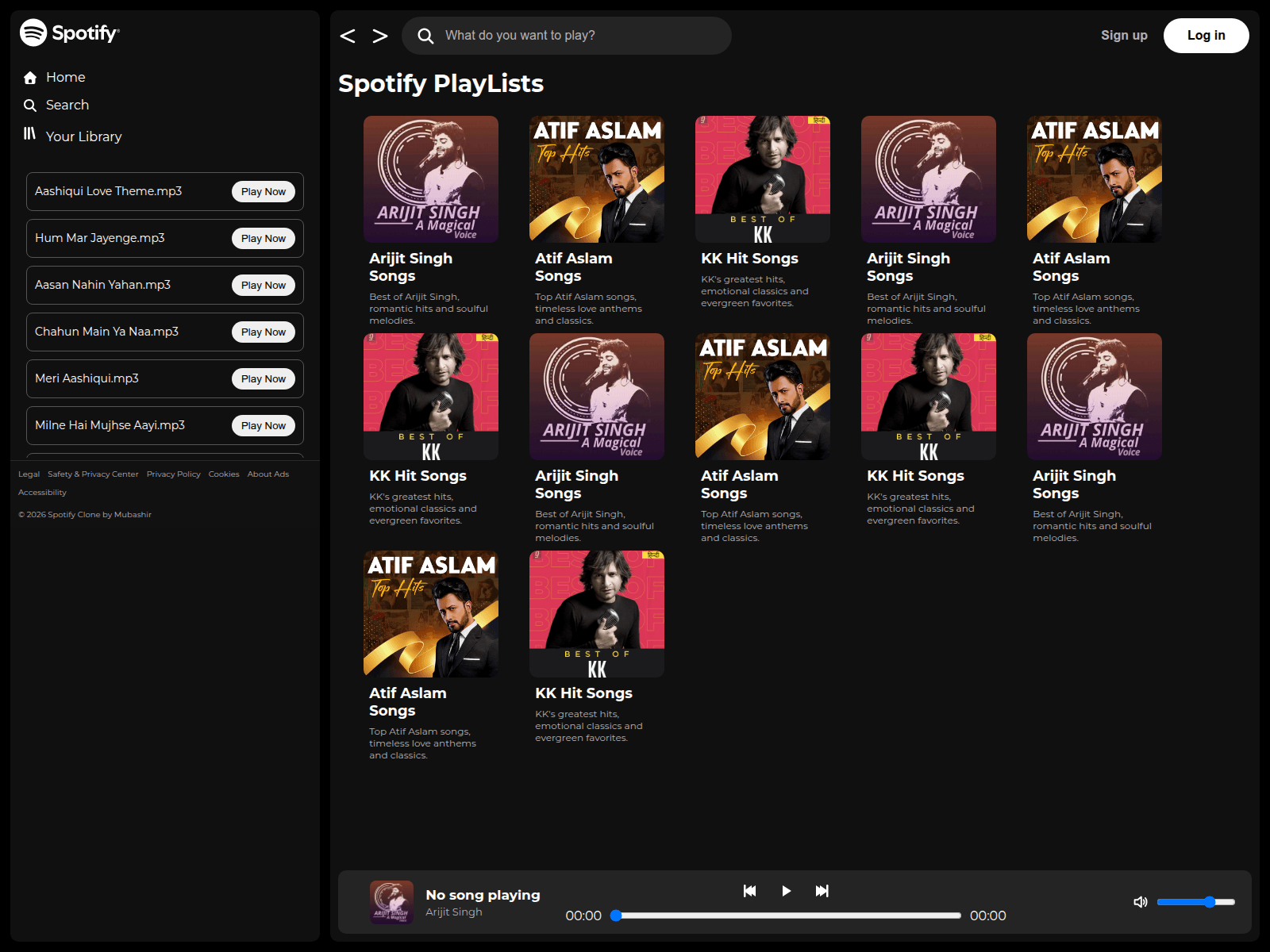Viewport: 1270px width, 952px height.
Task: Skip to the previous track
Action: (x=749, y=891)
